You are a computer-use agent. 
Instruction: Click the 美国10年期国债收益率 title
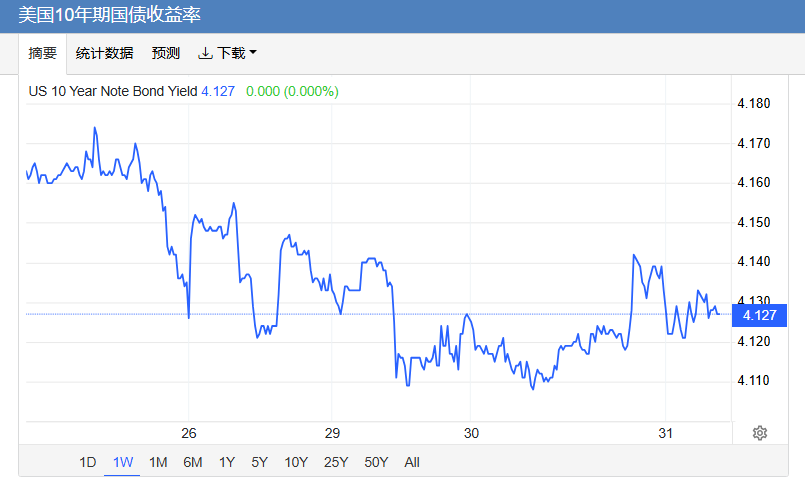(x=109, y=15)
